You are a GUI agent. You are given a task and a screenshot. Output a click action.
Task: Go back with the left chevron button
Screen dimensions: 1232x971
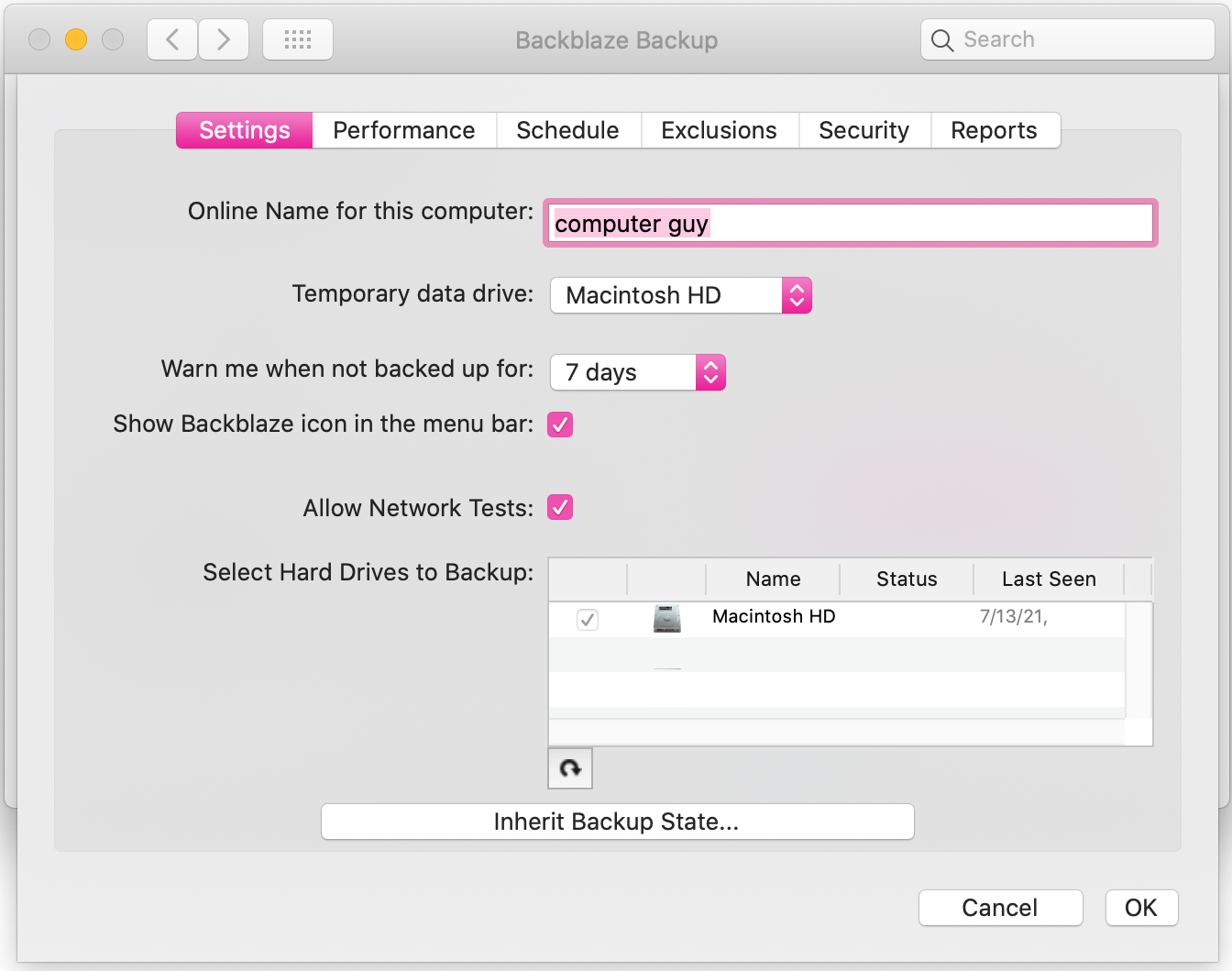172,39
